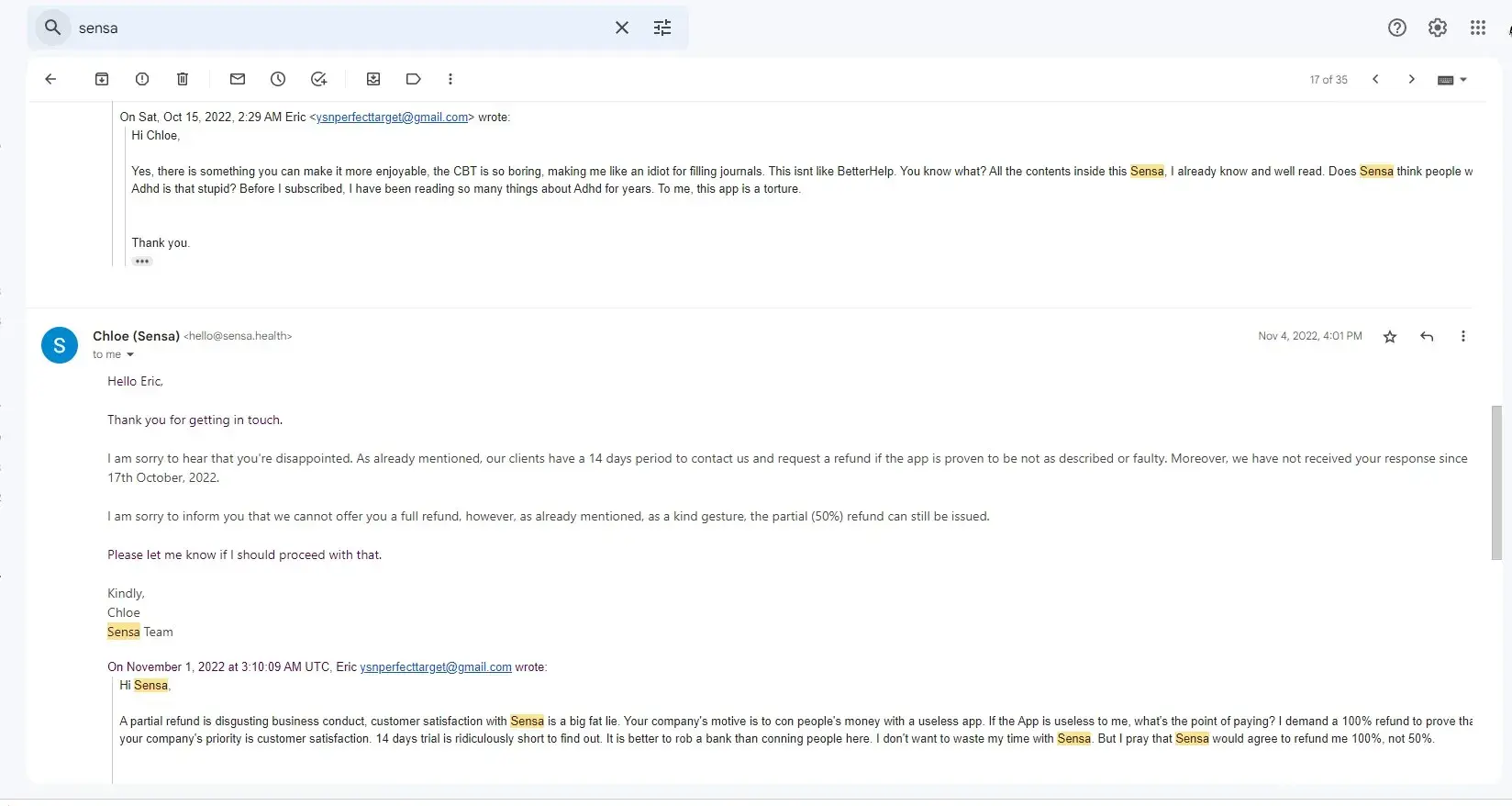Mark the conversation as unread
The width and height of the screenshot is (1512, 806).
click(x=238, y=79)
